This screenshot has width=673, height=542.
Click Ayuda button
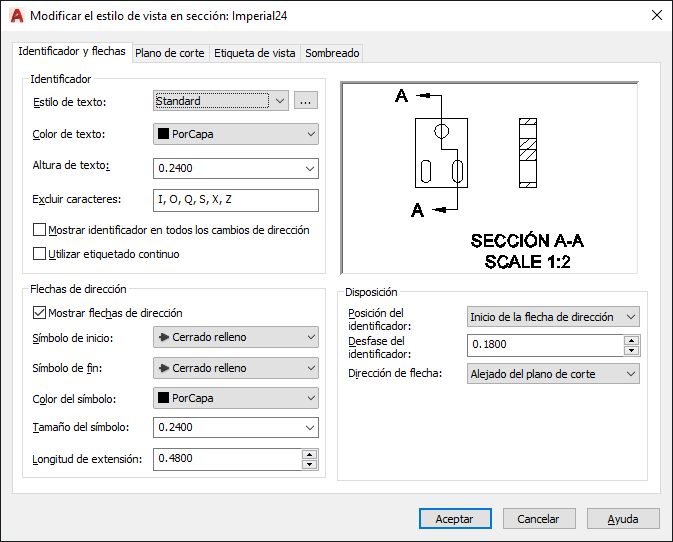623,519
